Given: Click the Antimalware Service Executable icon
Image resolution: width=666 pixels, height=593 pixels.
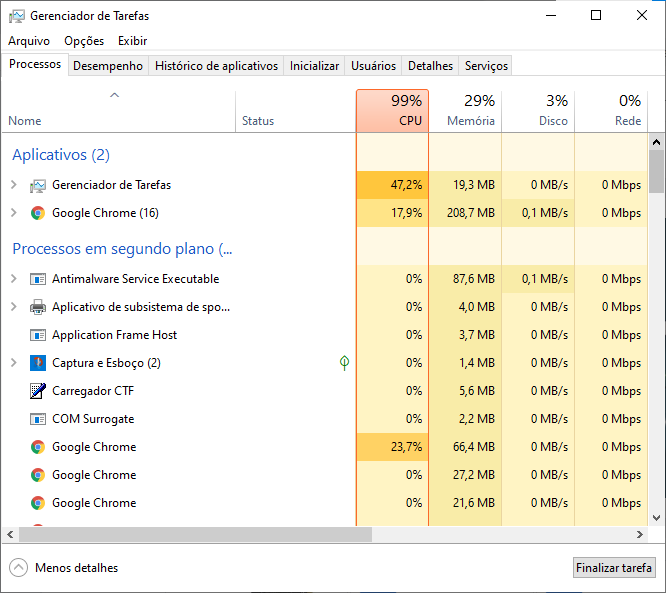Looking at the screenshot, I should pos(38,279).
